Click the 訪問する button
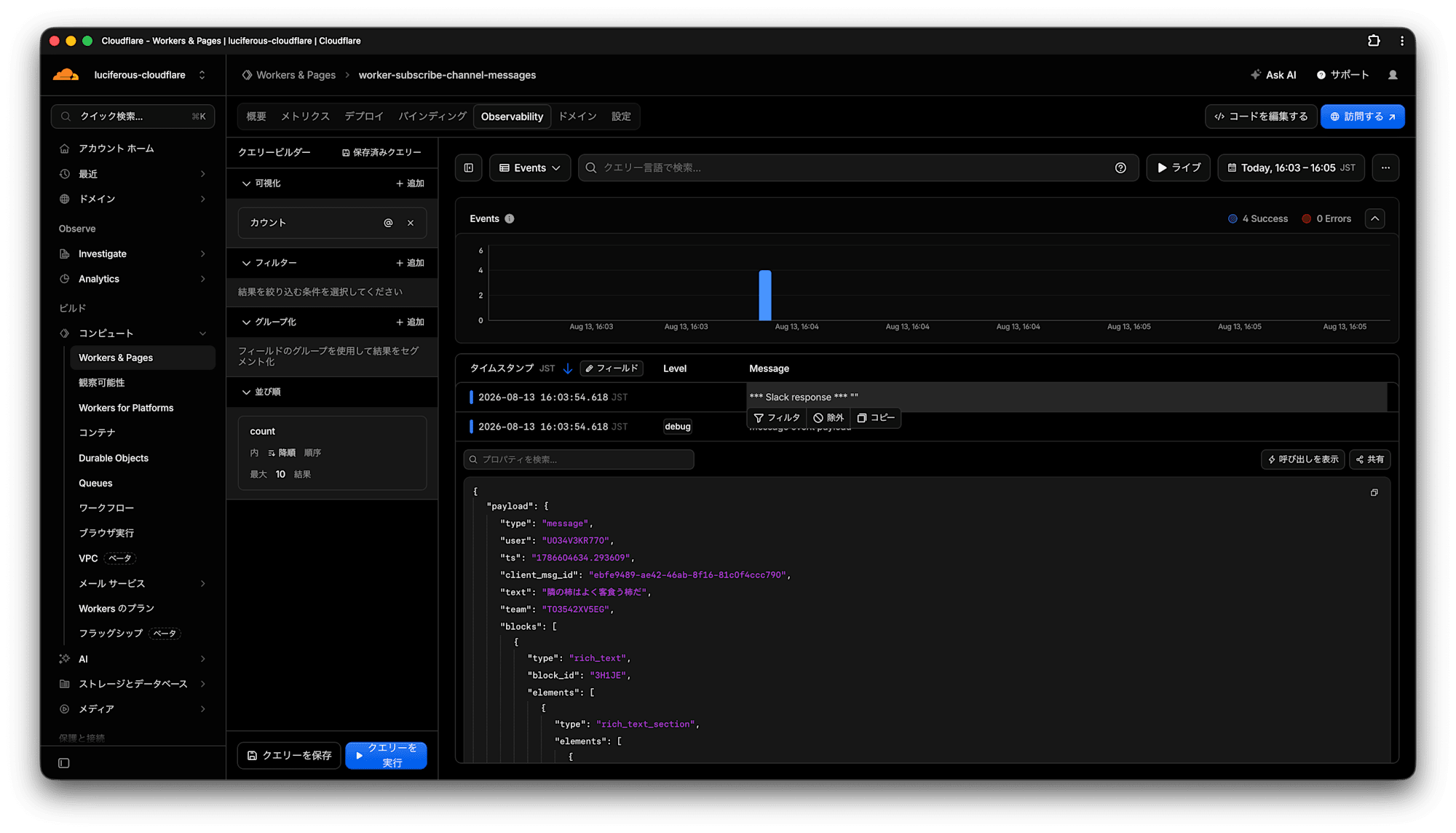Image resolution: width=1456 pixels, height=833 pixels. (1363, 117)
